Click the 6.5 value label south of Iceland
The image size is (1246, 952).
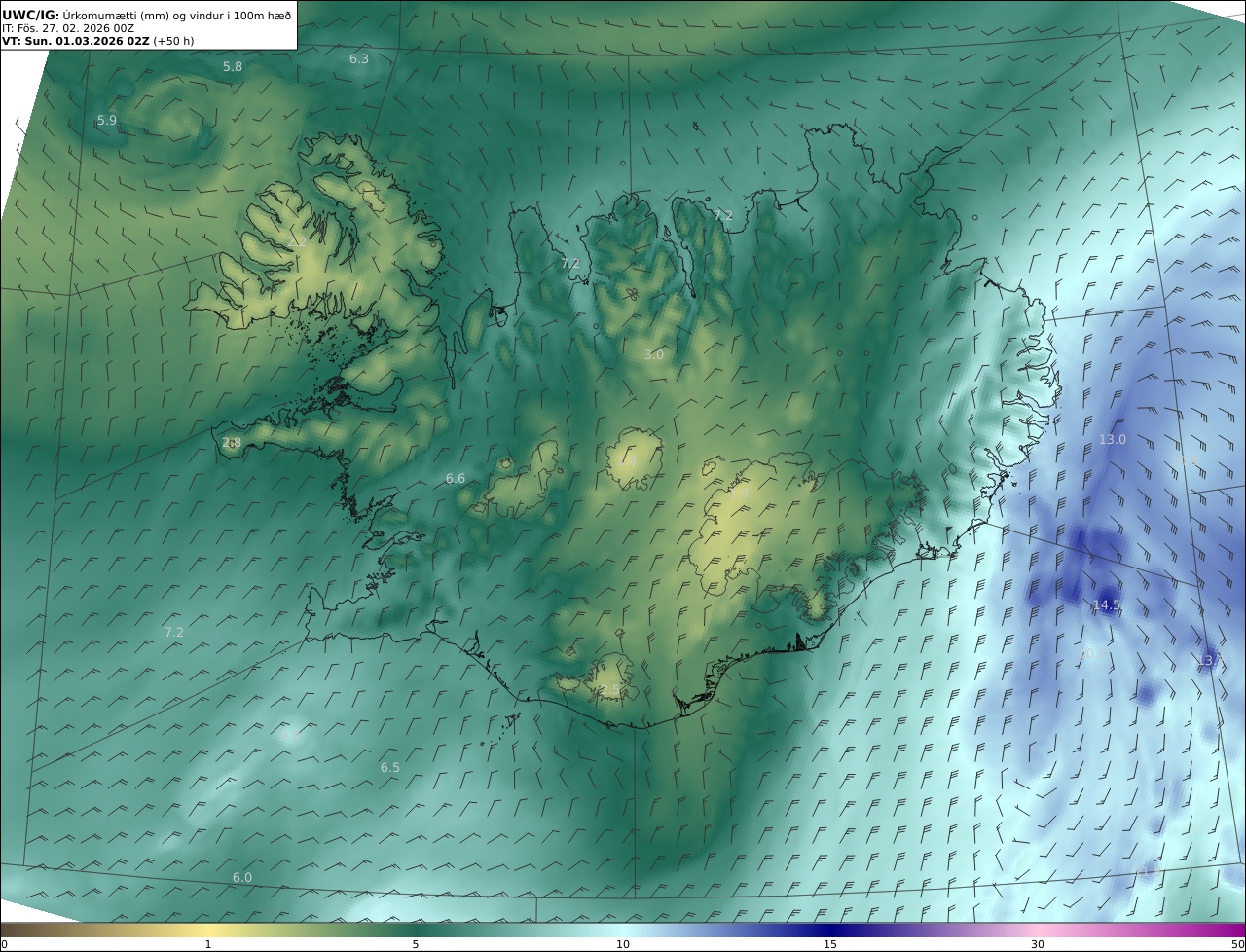pos(390,768)
